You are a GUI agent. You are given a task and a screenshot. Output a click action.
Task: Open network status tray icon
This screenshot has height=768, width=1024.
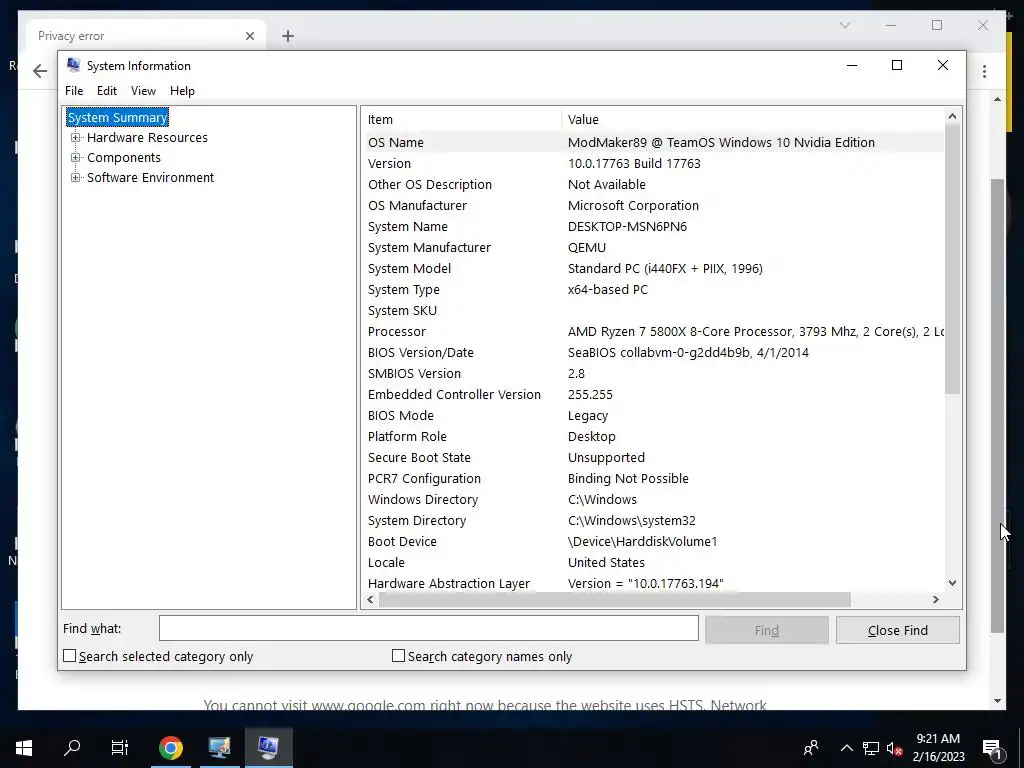pyautogui.click(x=871, y=748)
